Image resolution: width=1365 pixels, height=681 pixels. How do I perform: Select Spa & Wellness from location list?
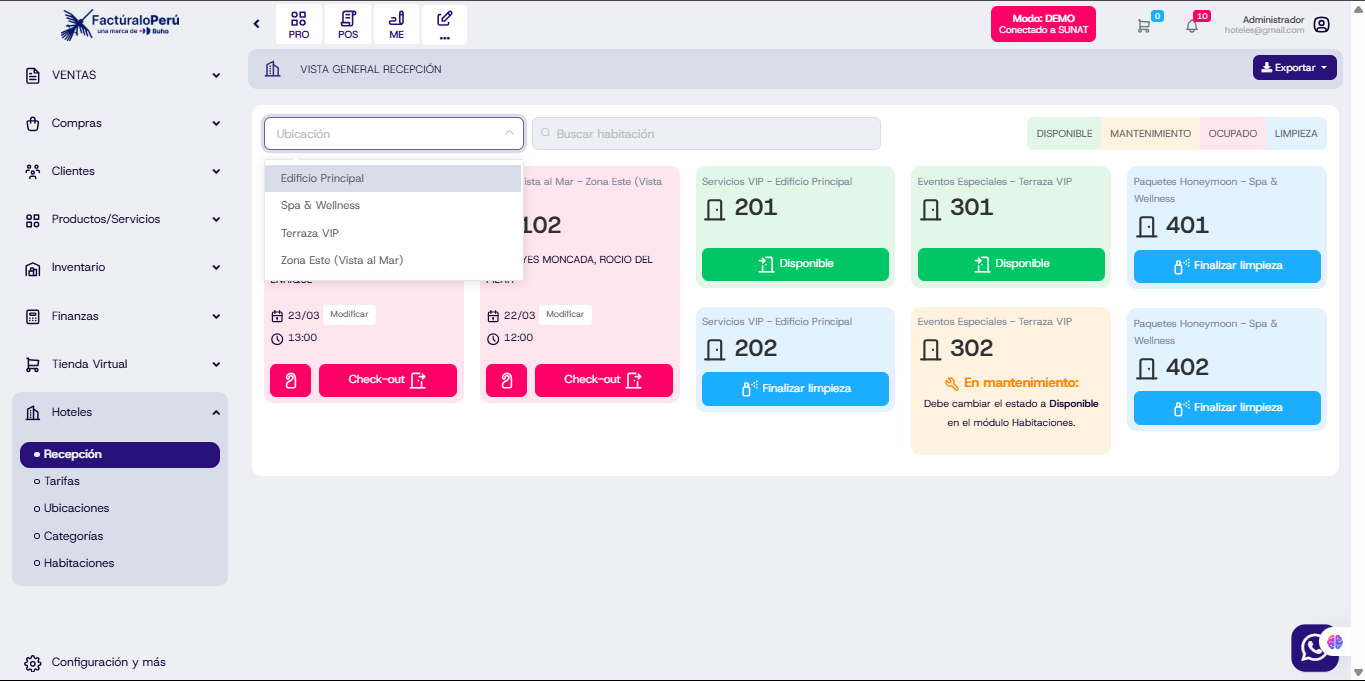point(320,206)
